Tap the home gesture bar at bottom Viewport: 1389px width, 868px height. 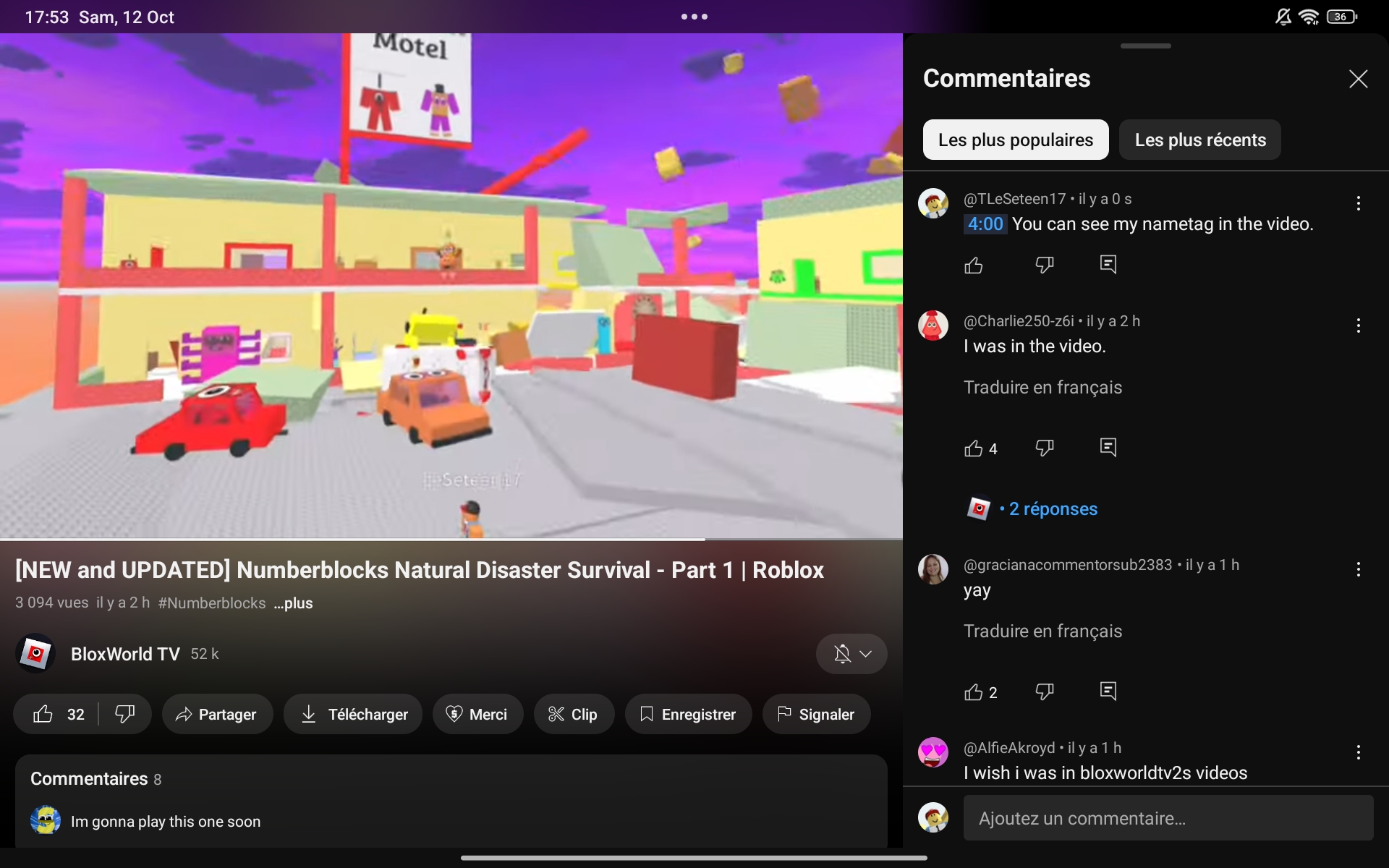[694, 858]
